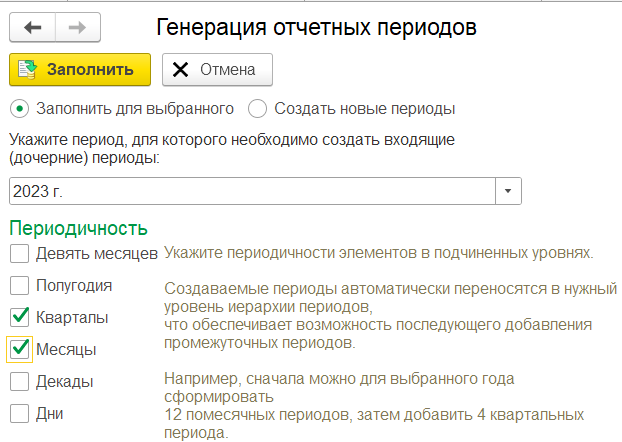Go back with the left arrow
622x442 pixels.
pyautogui.click(x=33, y=27)
